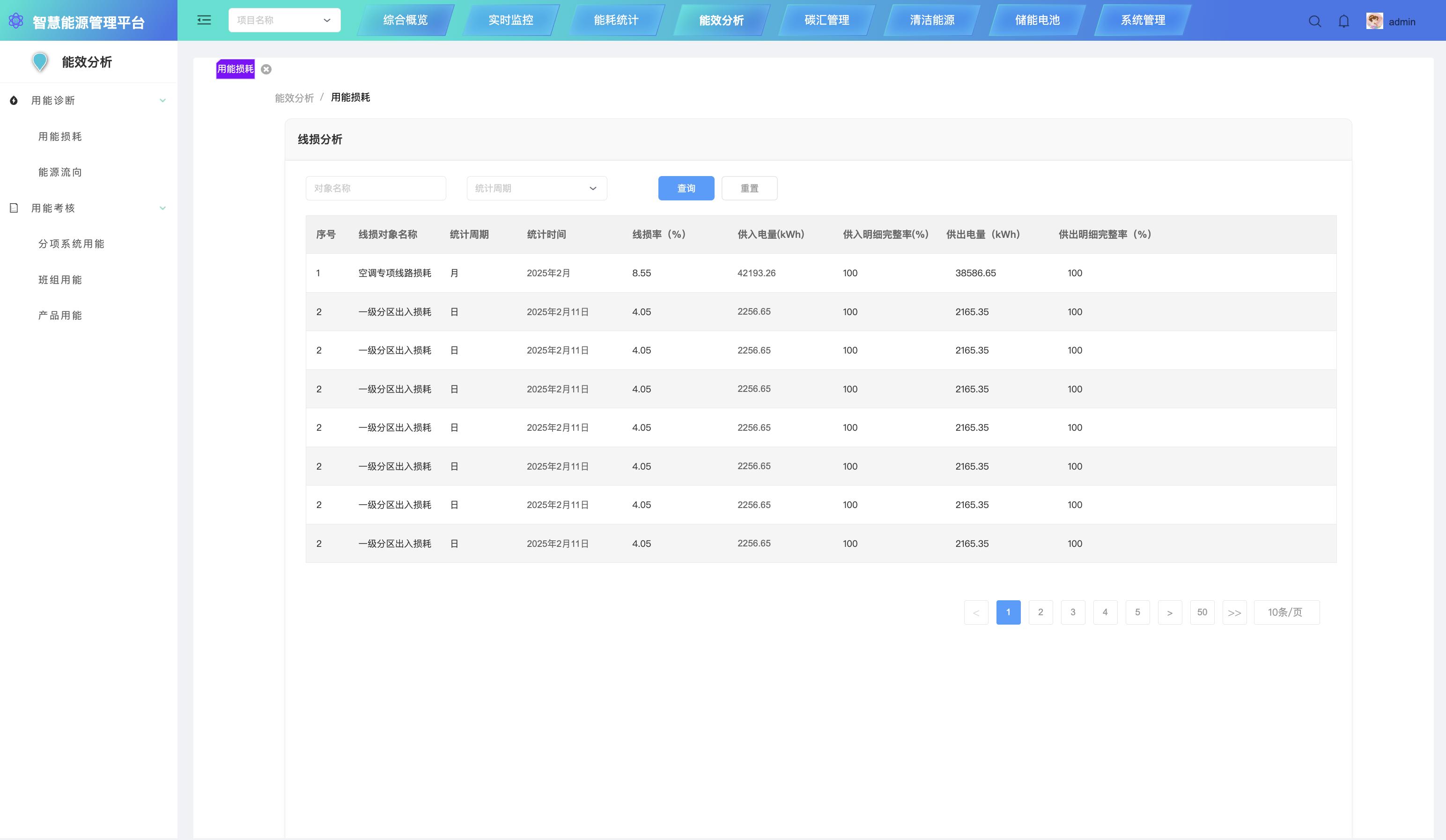The image size is (1446, 840).
Task: Open the 项目名称 dropdown
Action: pos(284,20)
